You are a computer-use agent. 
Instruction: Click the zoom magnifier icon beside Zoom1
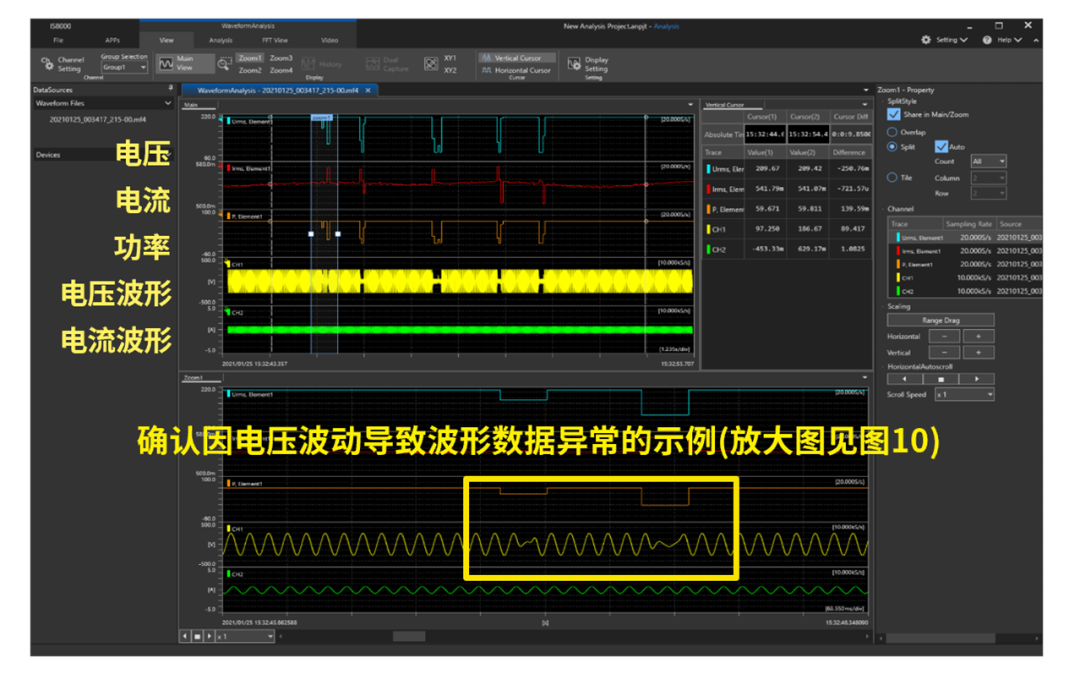tap(225, 64)
